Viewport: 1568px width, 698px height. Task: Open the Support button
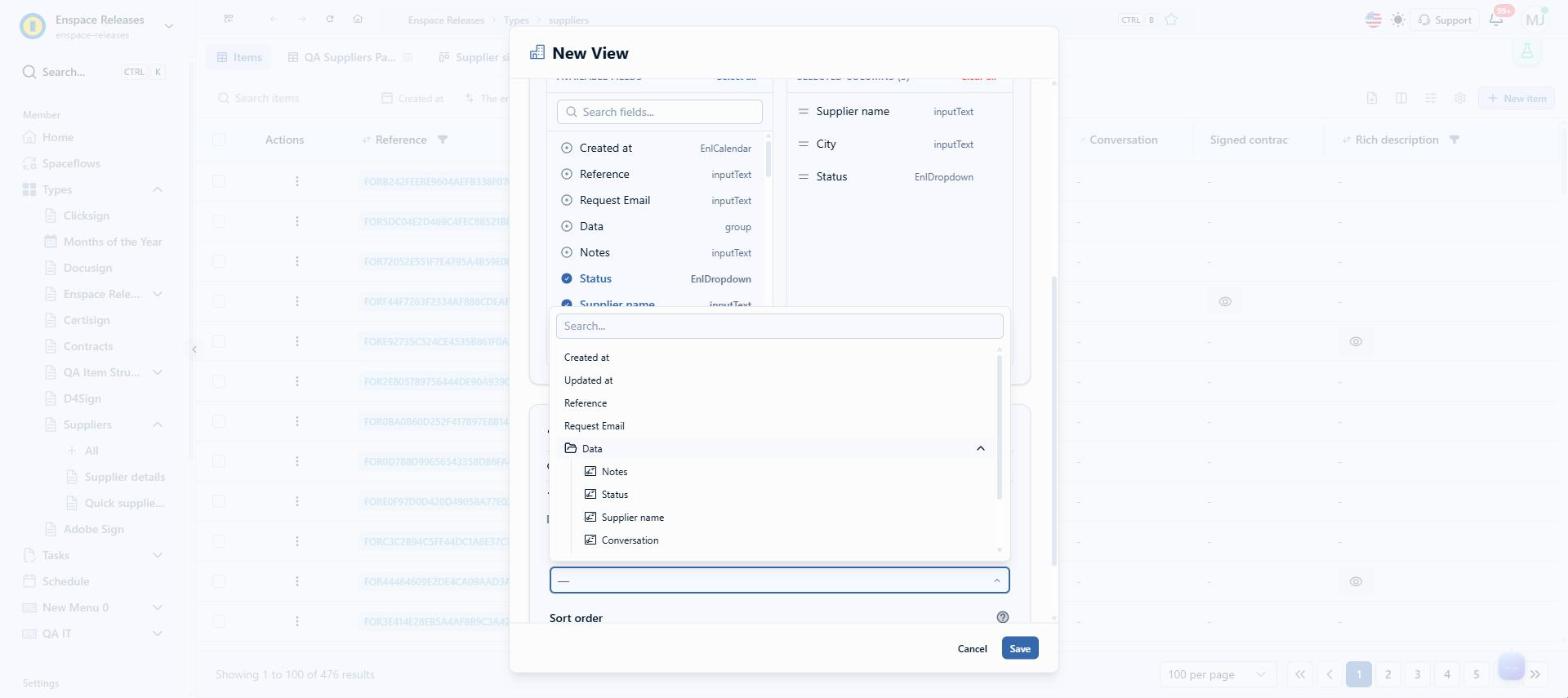point(1444,20)
